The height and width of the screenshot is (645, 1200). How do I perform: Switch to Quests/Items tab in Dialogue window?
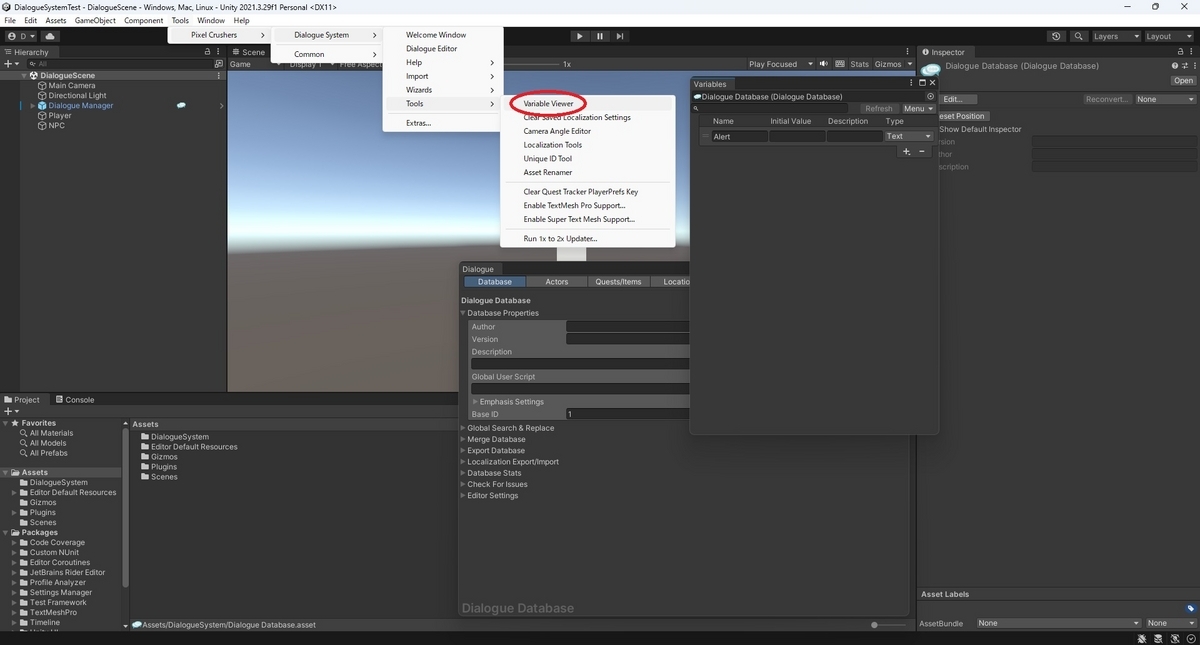618,282
